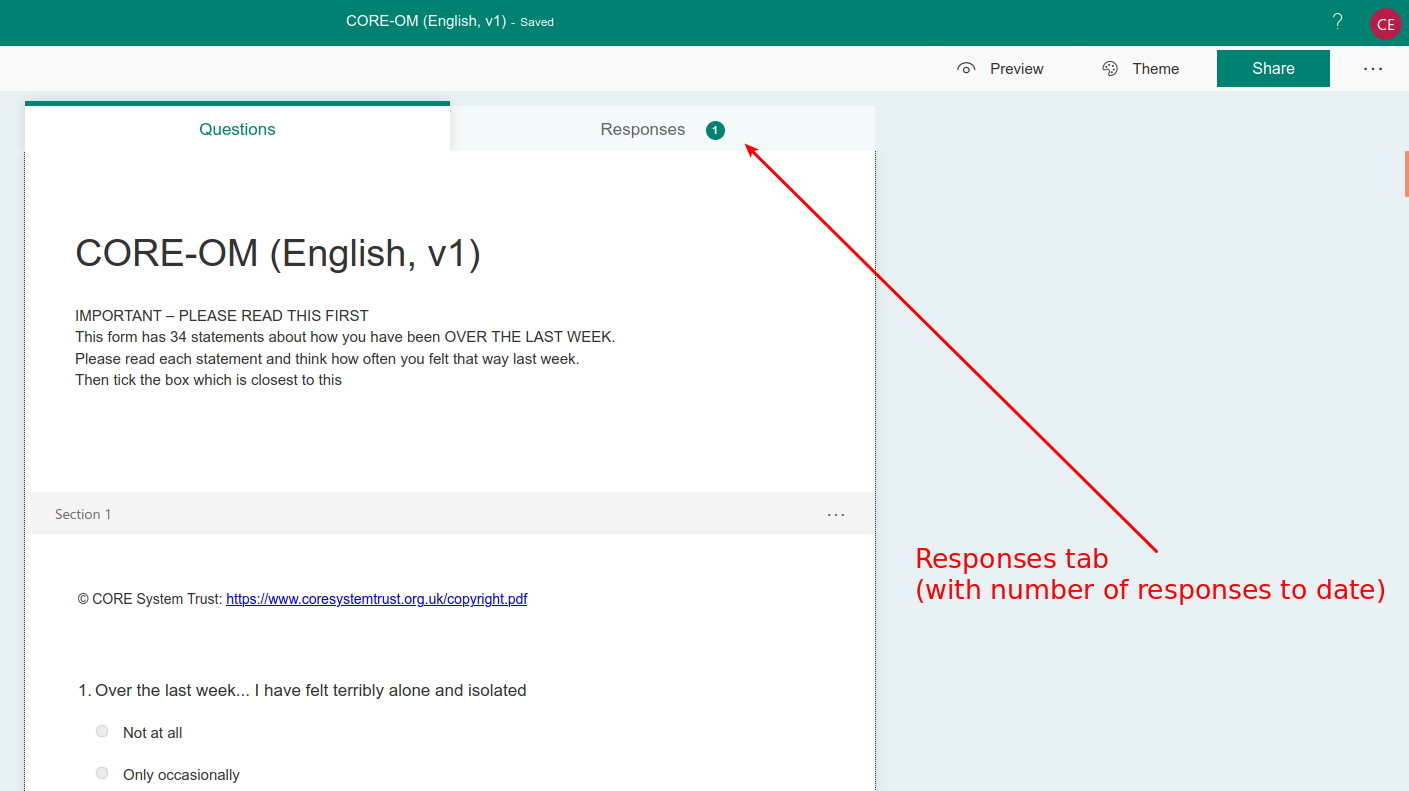
Task: Open the Theme customization panel
Action: pyautogui.click(x=1141, y=68)
